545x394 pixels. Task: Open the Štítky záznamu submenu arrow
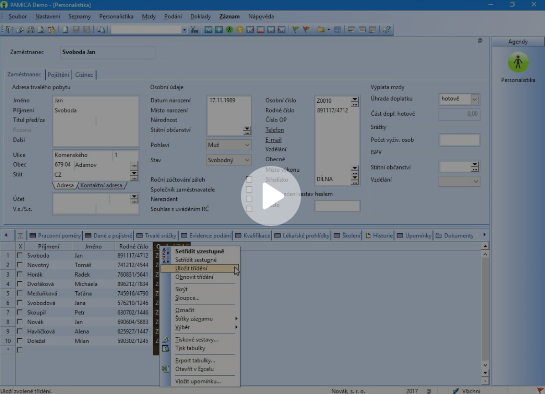tap(236, 319)
